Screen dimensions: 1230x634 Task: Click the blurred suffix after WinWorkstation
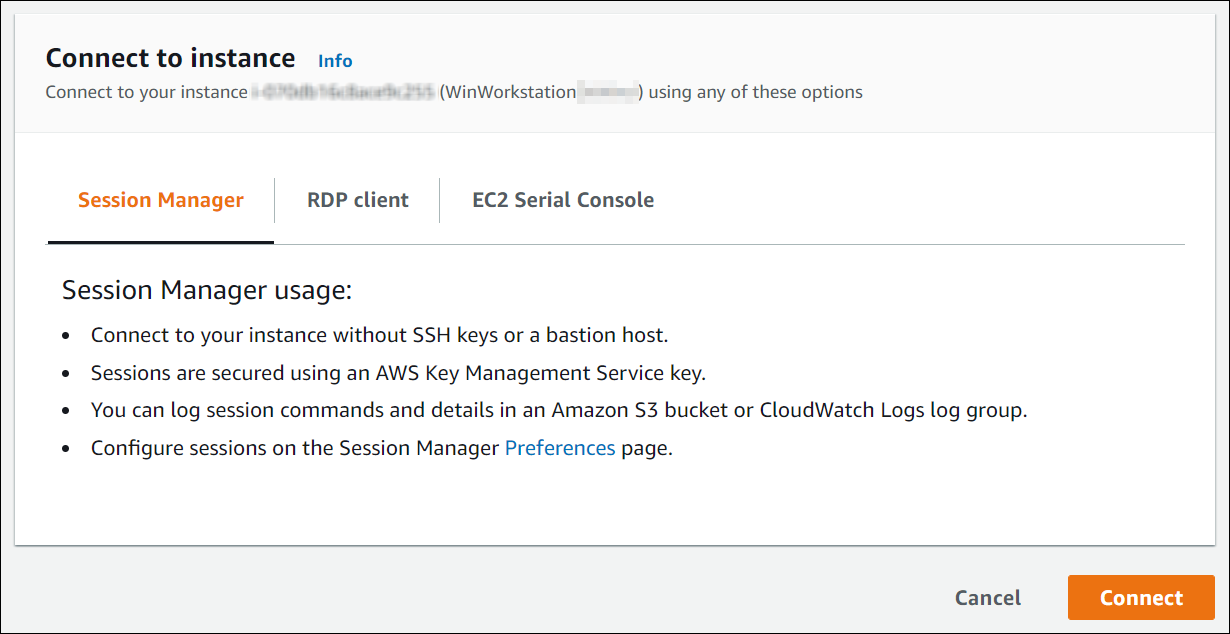(x=609, y=92)
